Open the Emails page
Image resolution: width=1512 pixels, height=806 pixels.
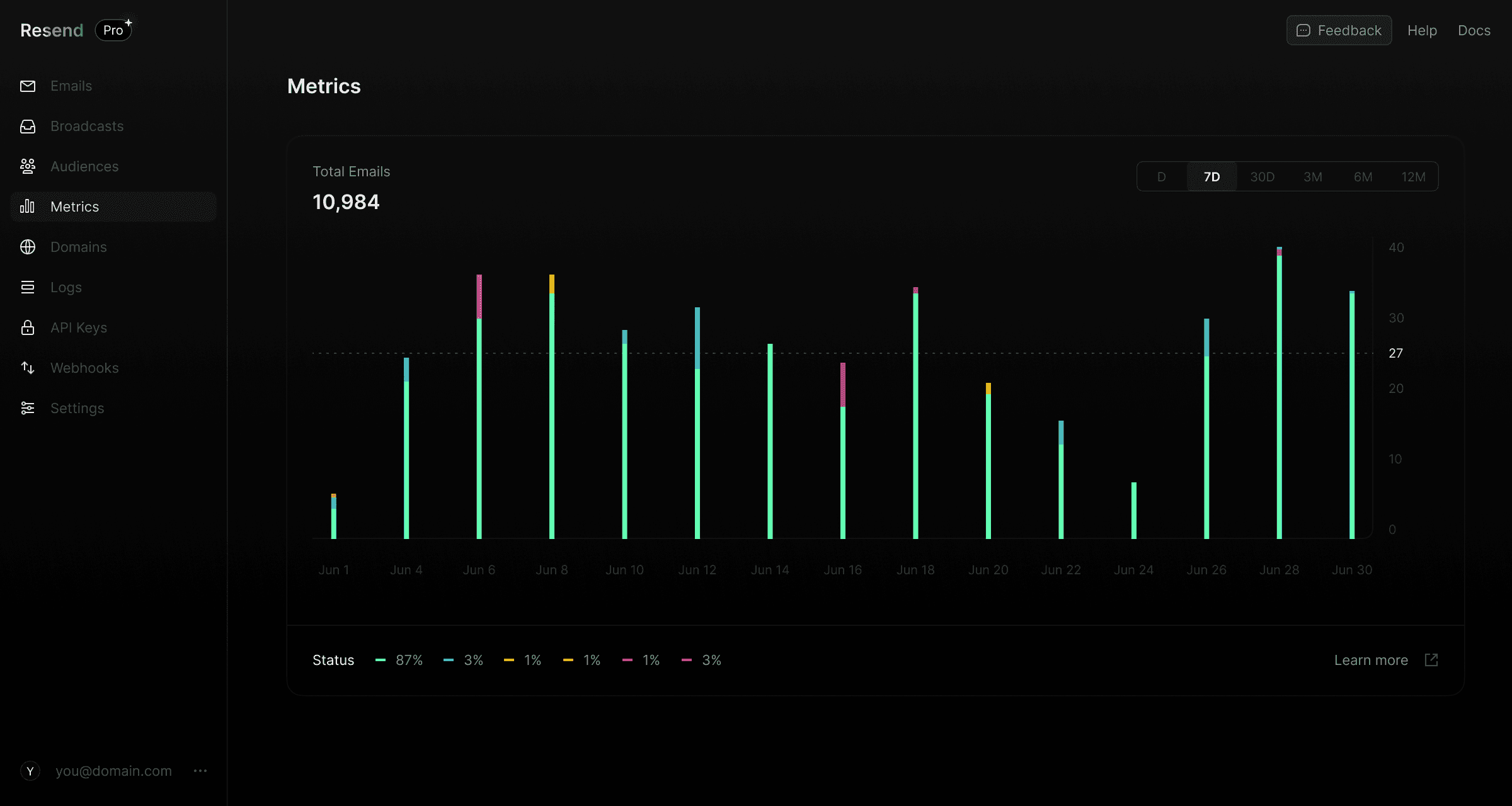click(x=113, y=86)
